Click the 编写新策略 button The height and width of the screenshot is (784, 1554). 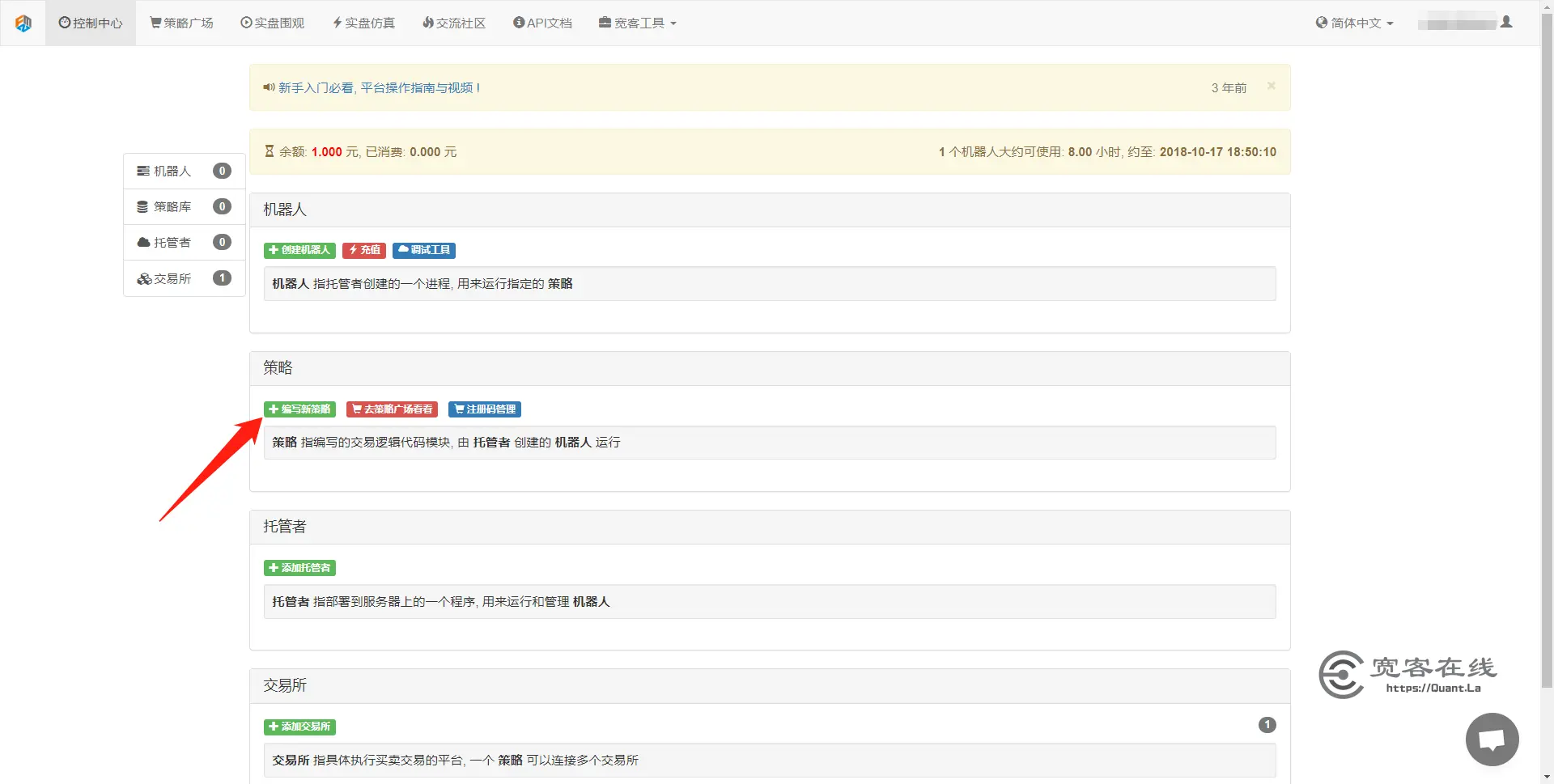(x=299, y=409)
